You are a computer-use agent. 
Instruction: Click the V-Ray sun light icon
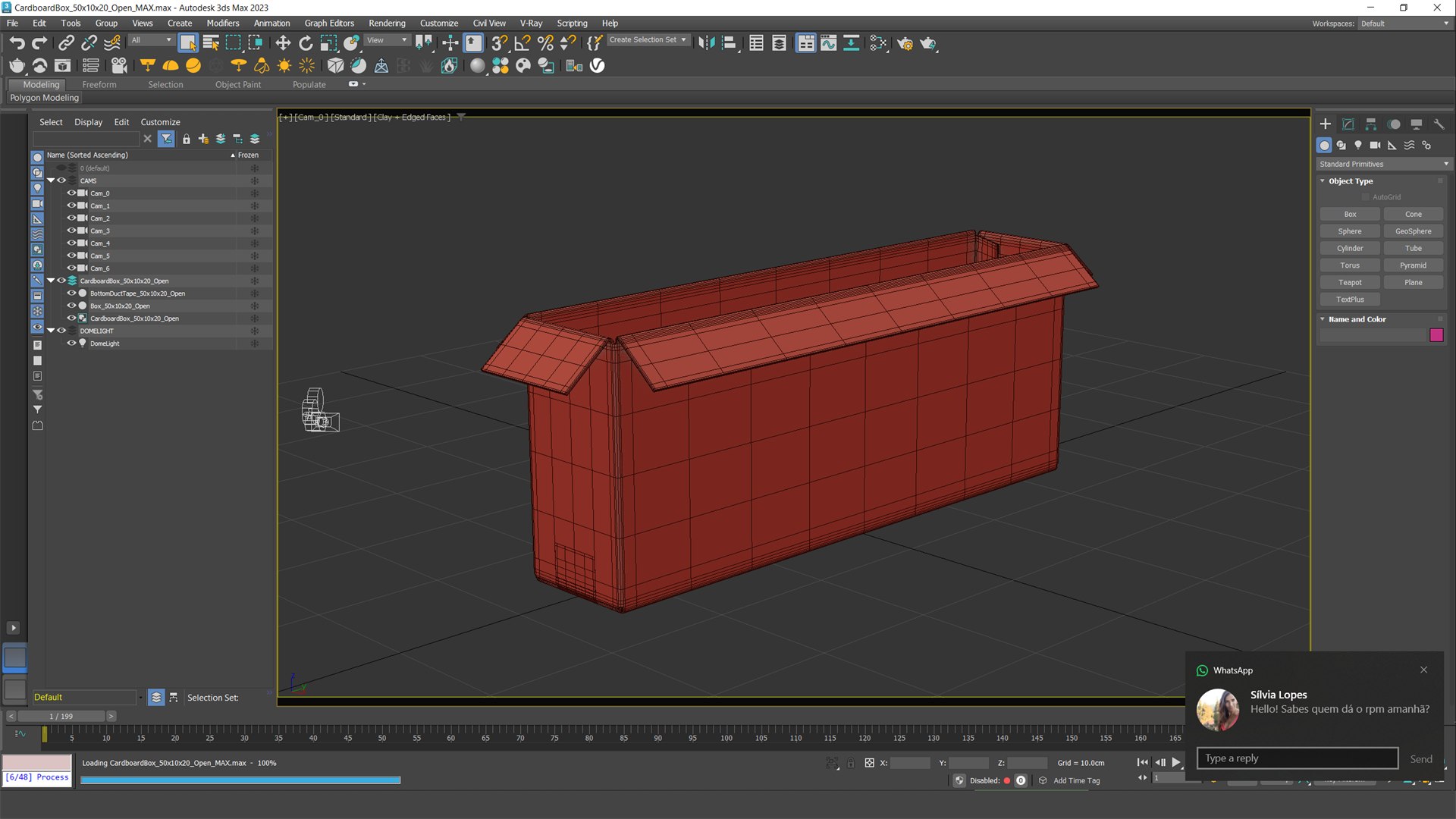[284, 66]
